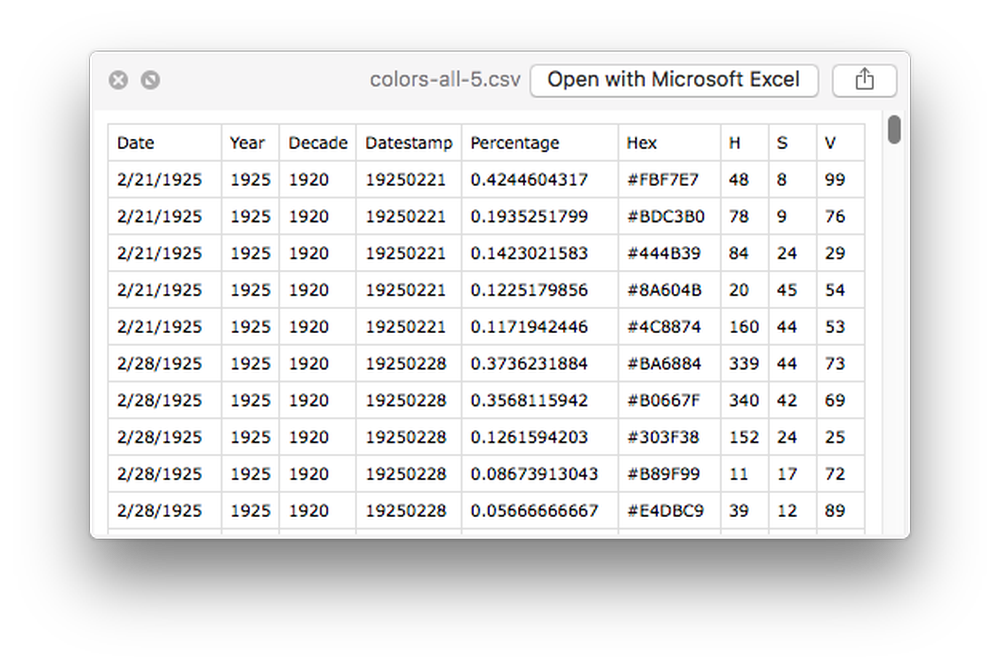The image size is (1000, 667).
Task: Click H value 339
Action: coord(744,363)
